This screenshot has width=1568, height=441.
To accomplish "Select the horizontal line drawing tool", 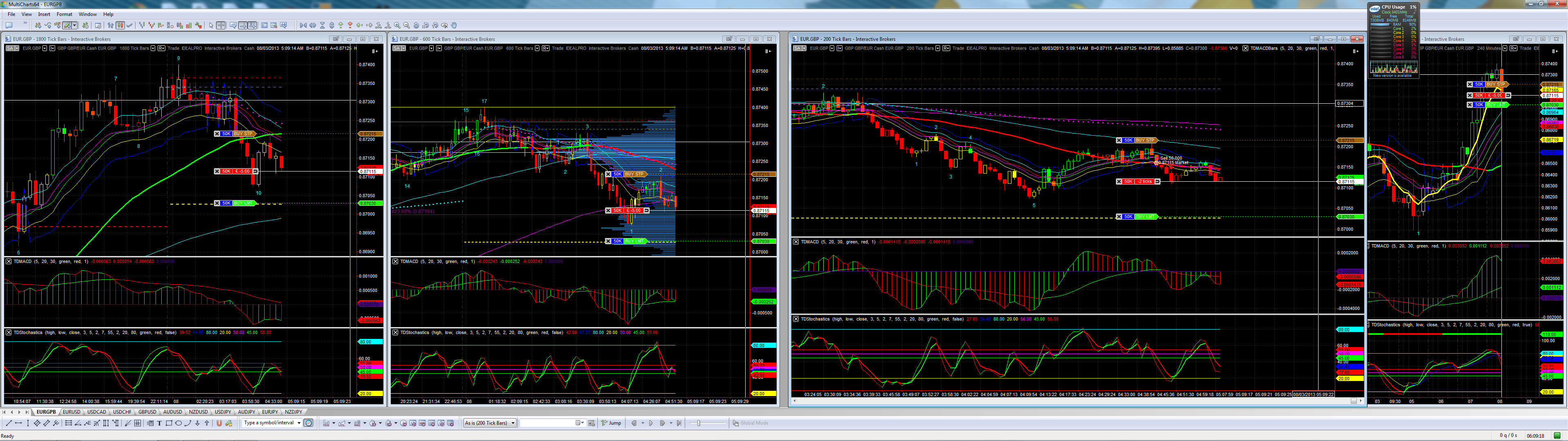I will tap(18, 423).
